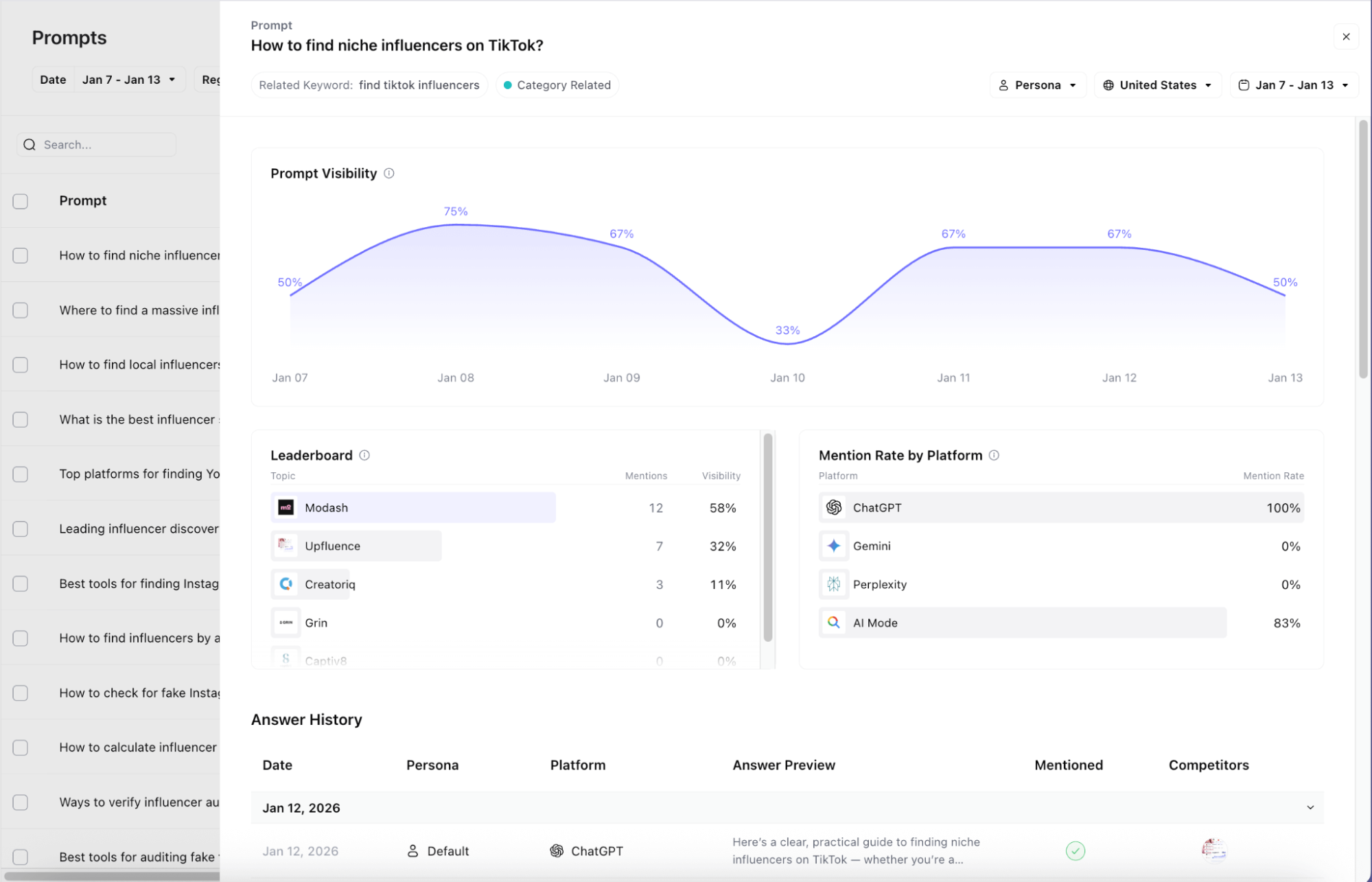Click the Perplexity platform icon
1372x882 pixels.
[x=834, y=584]
